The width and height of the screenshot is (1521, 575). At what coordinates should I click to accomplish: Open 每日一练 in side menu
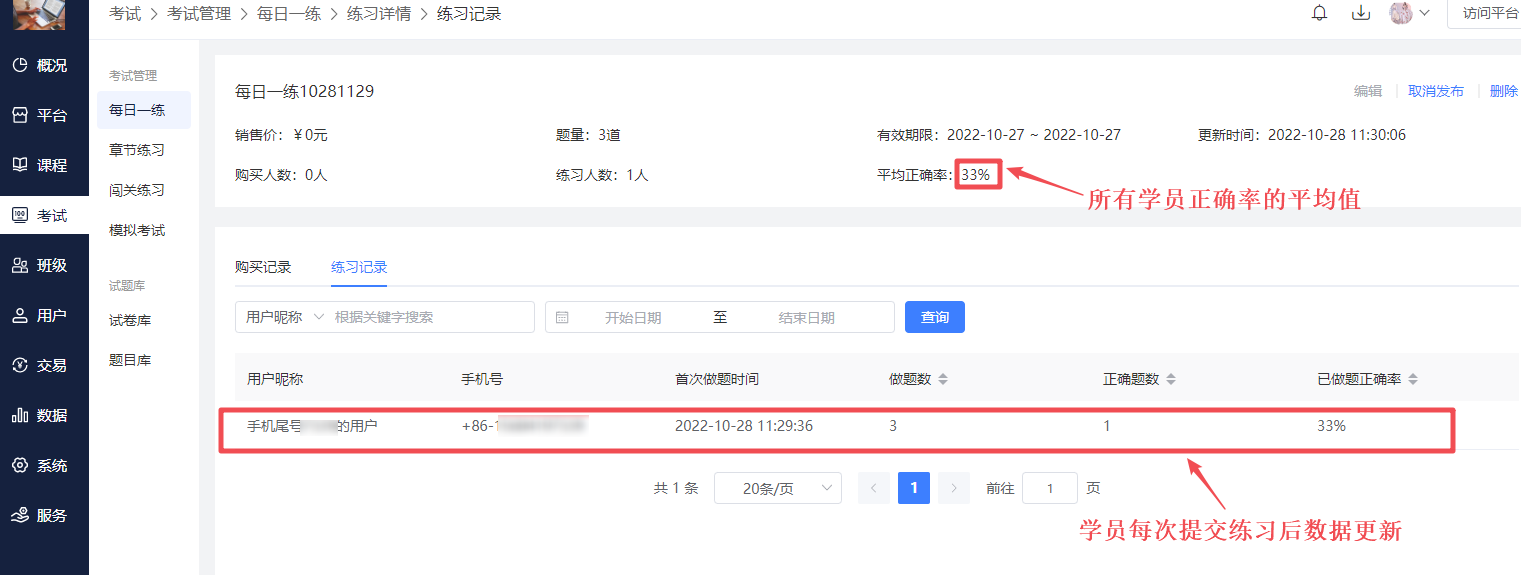point(144,110)
